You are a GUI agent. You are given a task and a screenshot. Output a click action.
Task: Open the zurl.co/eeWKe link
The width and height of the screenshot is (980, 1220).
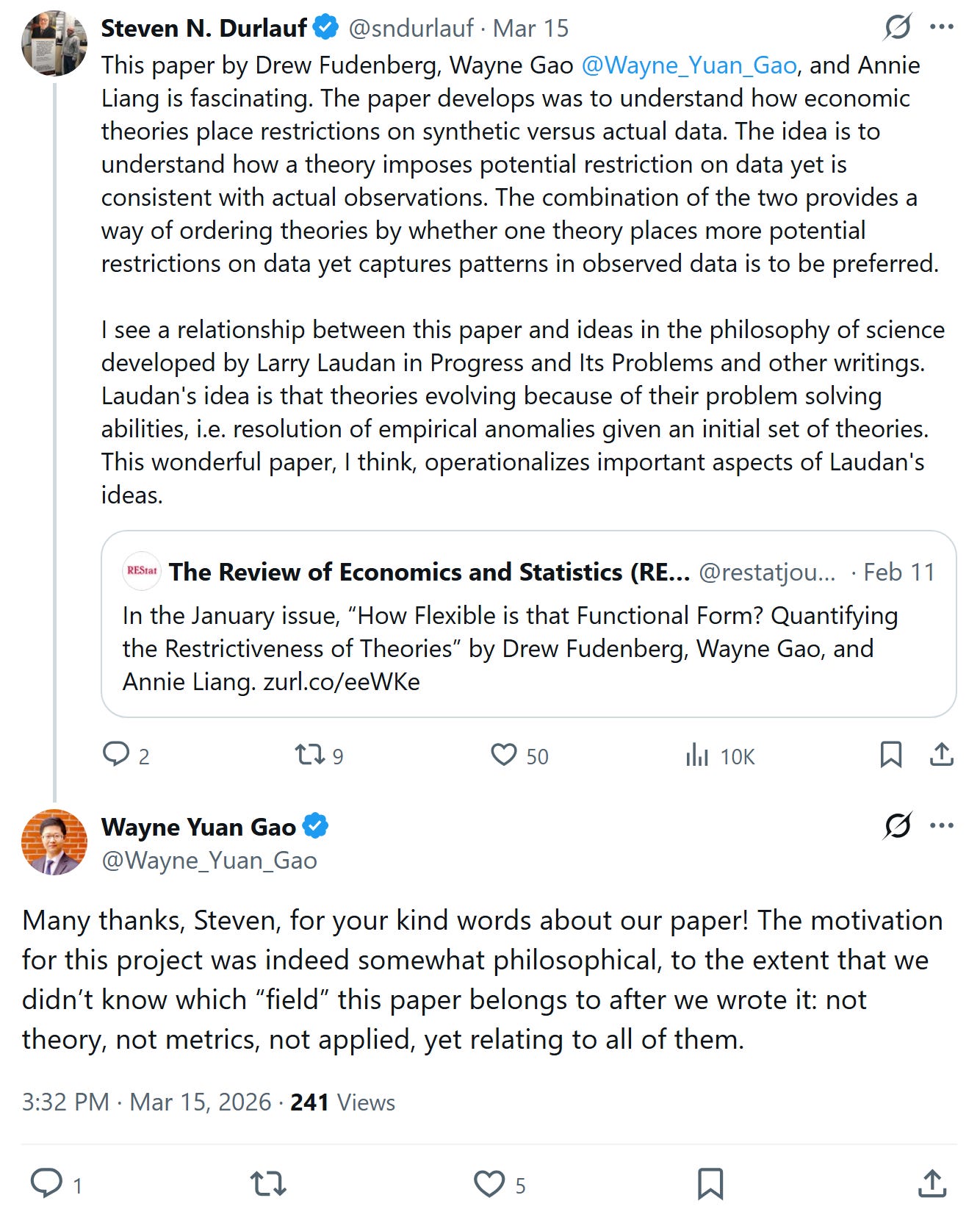pyautogui.click(x=342, y=682)
